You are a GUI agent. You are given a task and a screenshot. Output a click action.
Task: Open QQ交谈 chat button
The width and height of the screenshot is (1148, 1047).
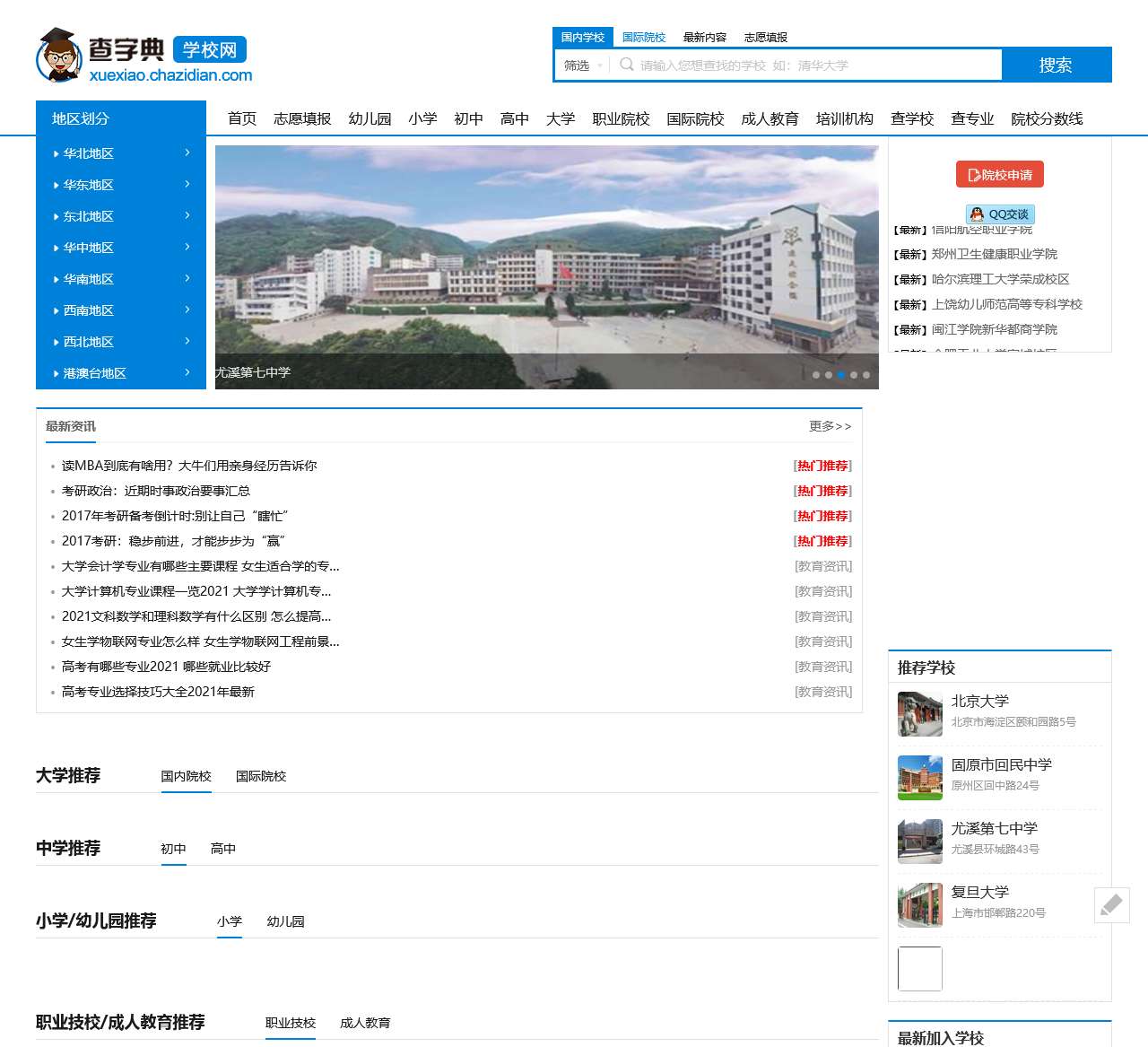[x=1000, y=214]
